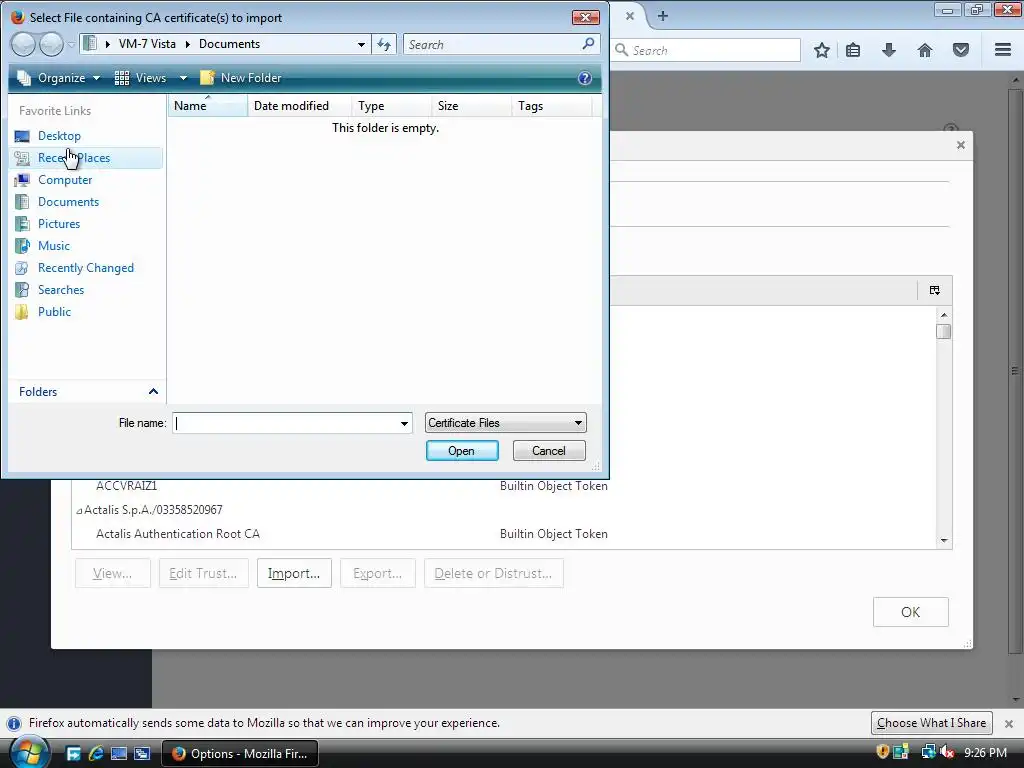
Task: Click the Firefox toolbar Search field
Action: coord(706,50)
